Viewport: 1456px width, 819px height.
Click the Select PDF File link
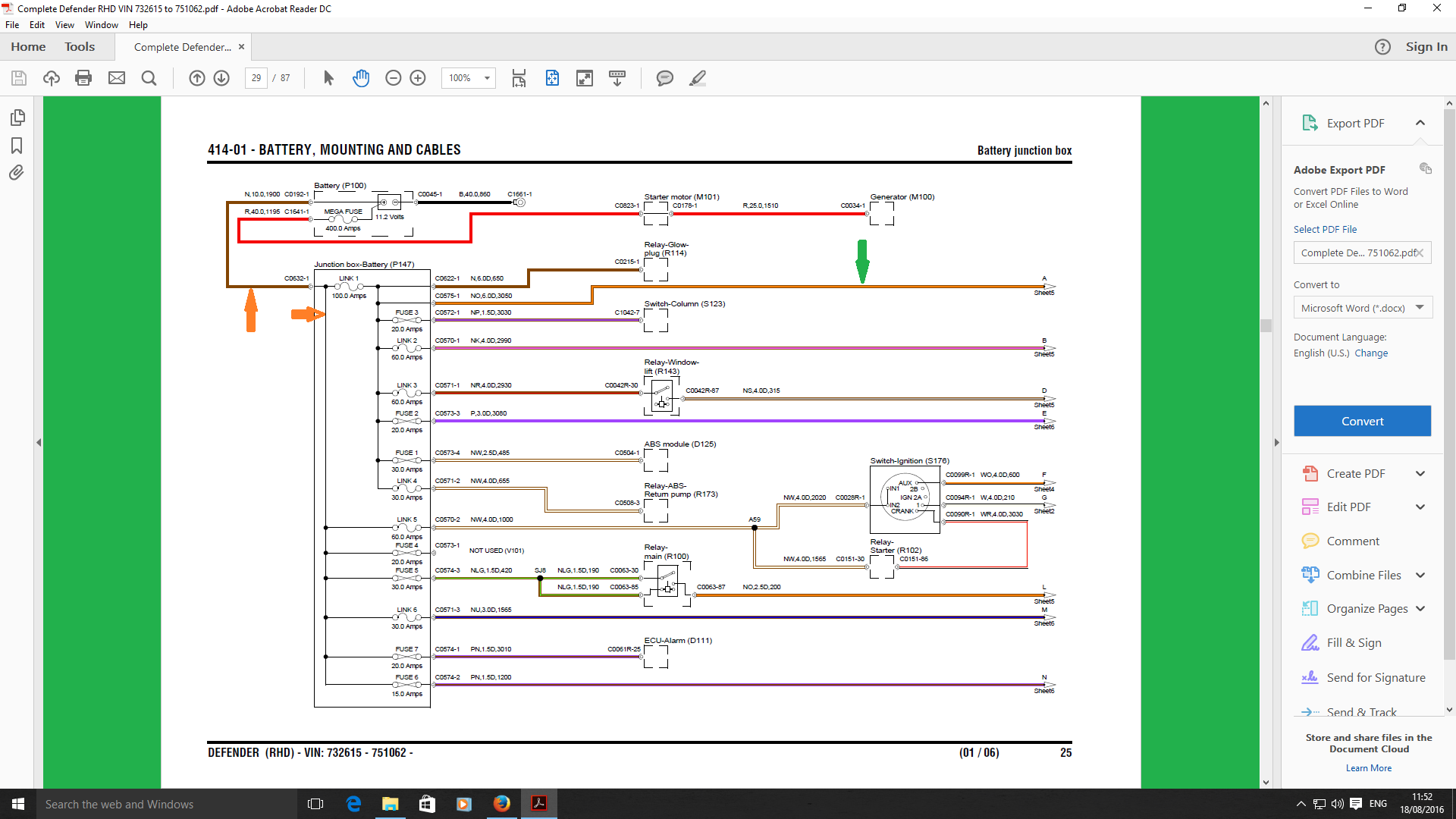click(1325, 230)
